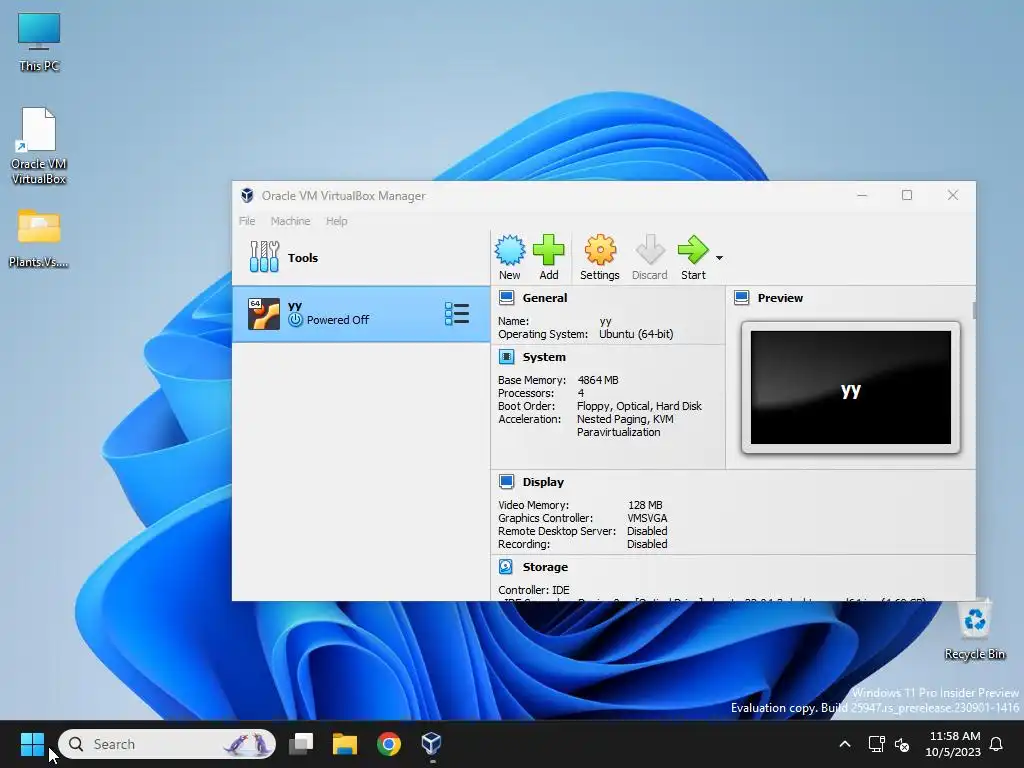Select the Tools entry in the left pane
1024x768 pixels.
point(360,257)
